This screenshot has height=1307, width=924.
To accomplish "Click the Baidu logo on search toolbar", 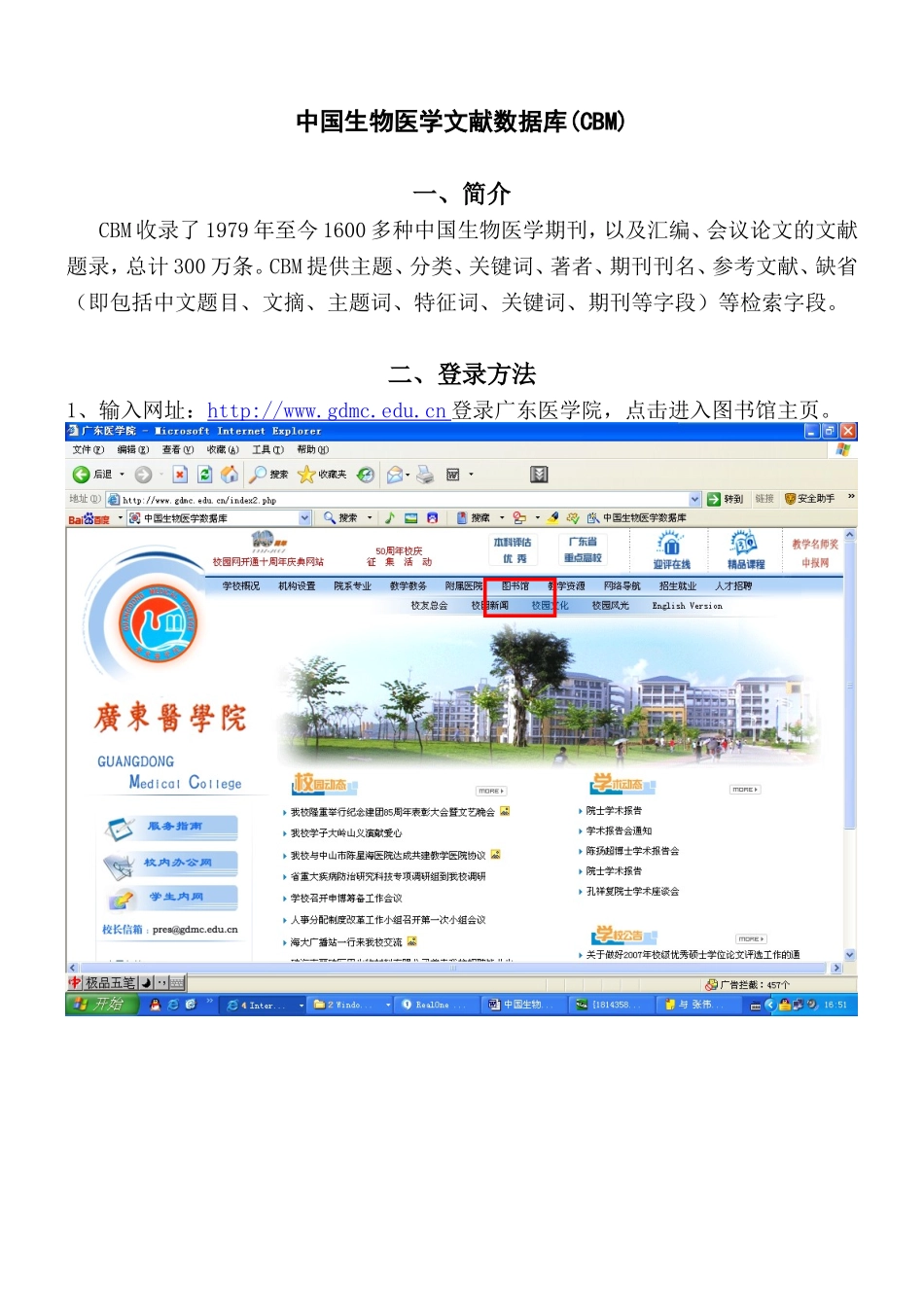I will pyautogui.click(x=89, y=518).
